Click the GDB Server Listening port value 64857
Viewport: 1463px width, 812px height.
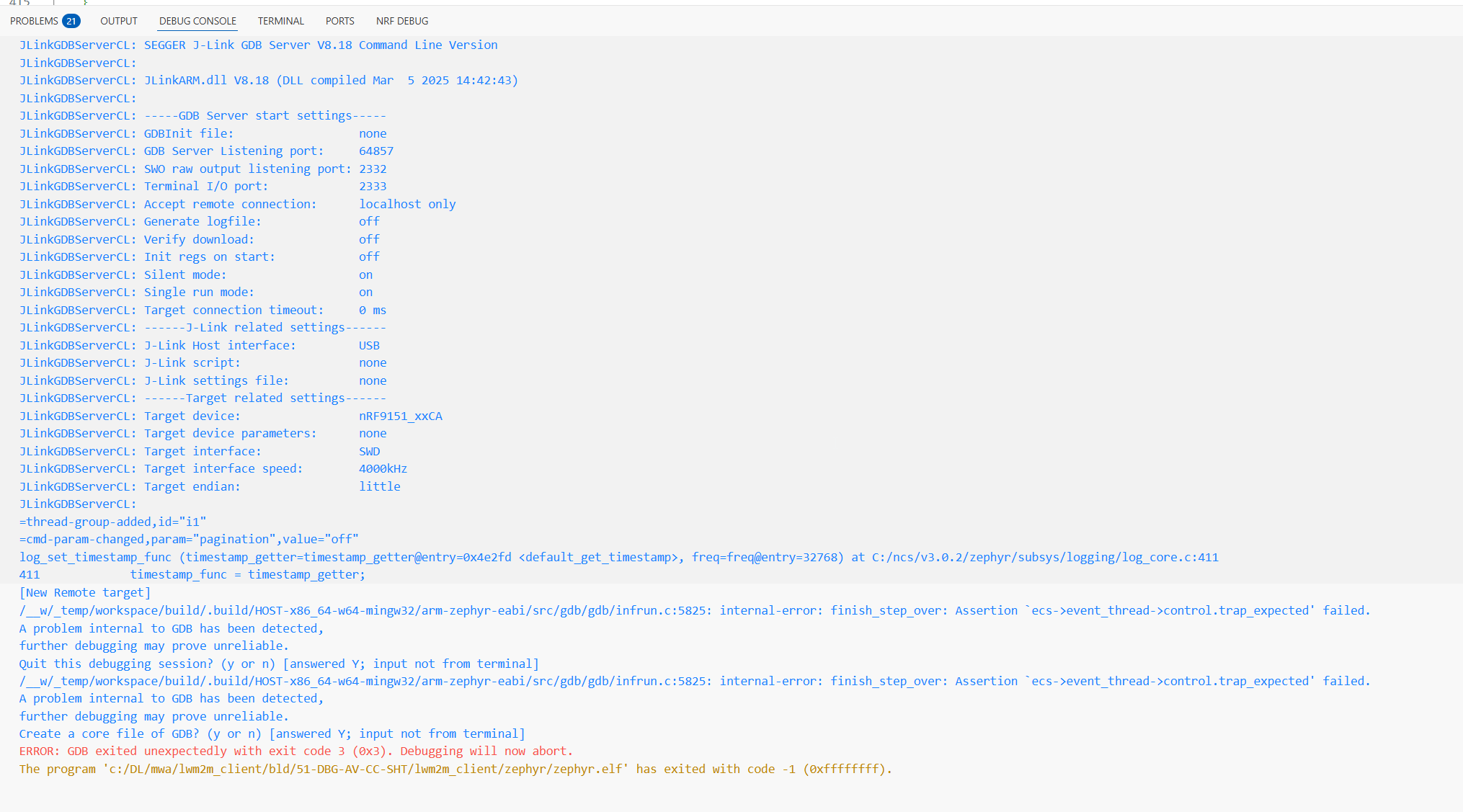(x=376, y=151)
